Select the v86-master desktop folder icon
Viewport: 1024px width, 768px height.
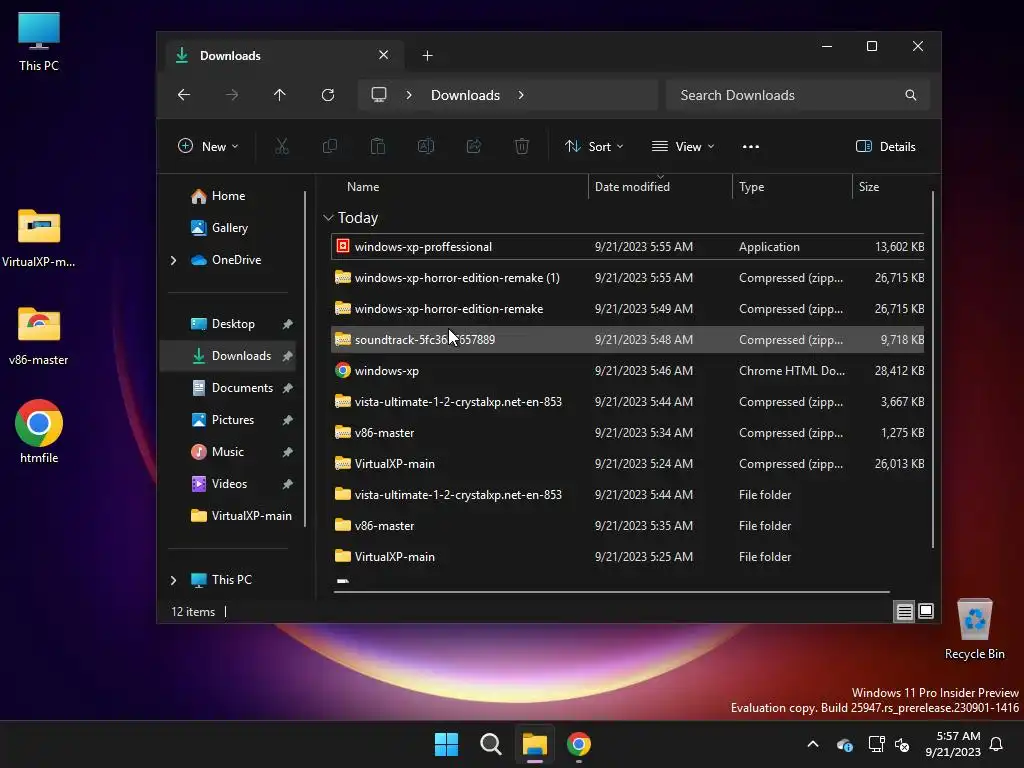click(x=39, y=336)
